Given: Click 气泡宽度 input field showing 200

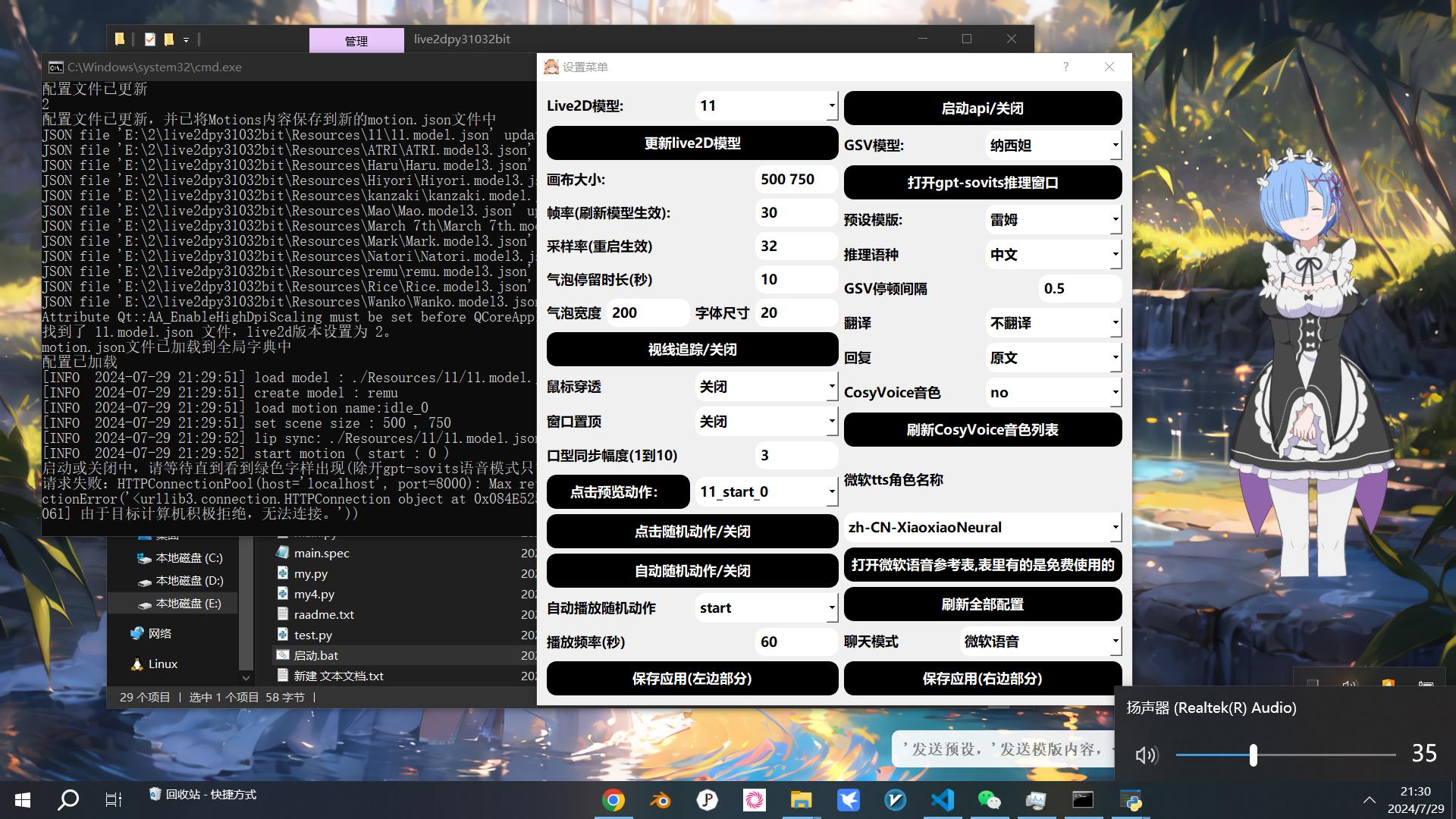Looking at the screenshot, I should tap(648, 313).
